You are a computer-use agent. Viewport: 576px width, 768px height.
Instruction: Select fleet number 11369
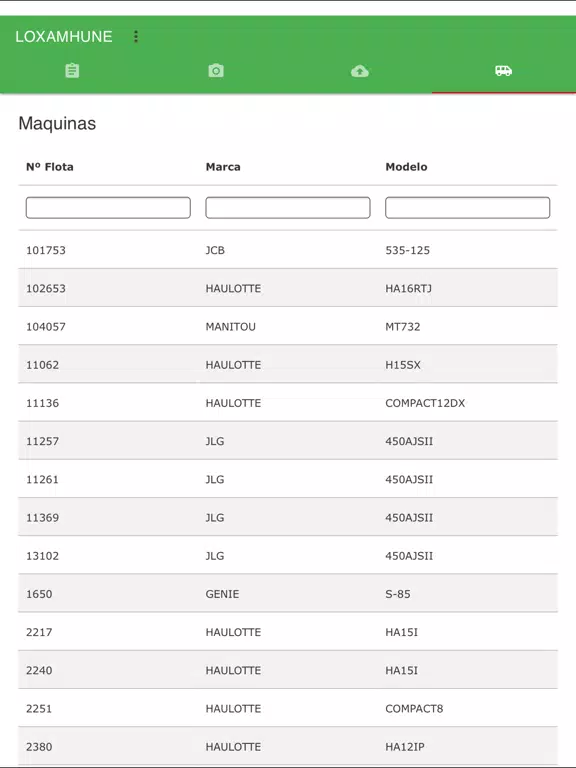click(x=43, y=518)
